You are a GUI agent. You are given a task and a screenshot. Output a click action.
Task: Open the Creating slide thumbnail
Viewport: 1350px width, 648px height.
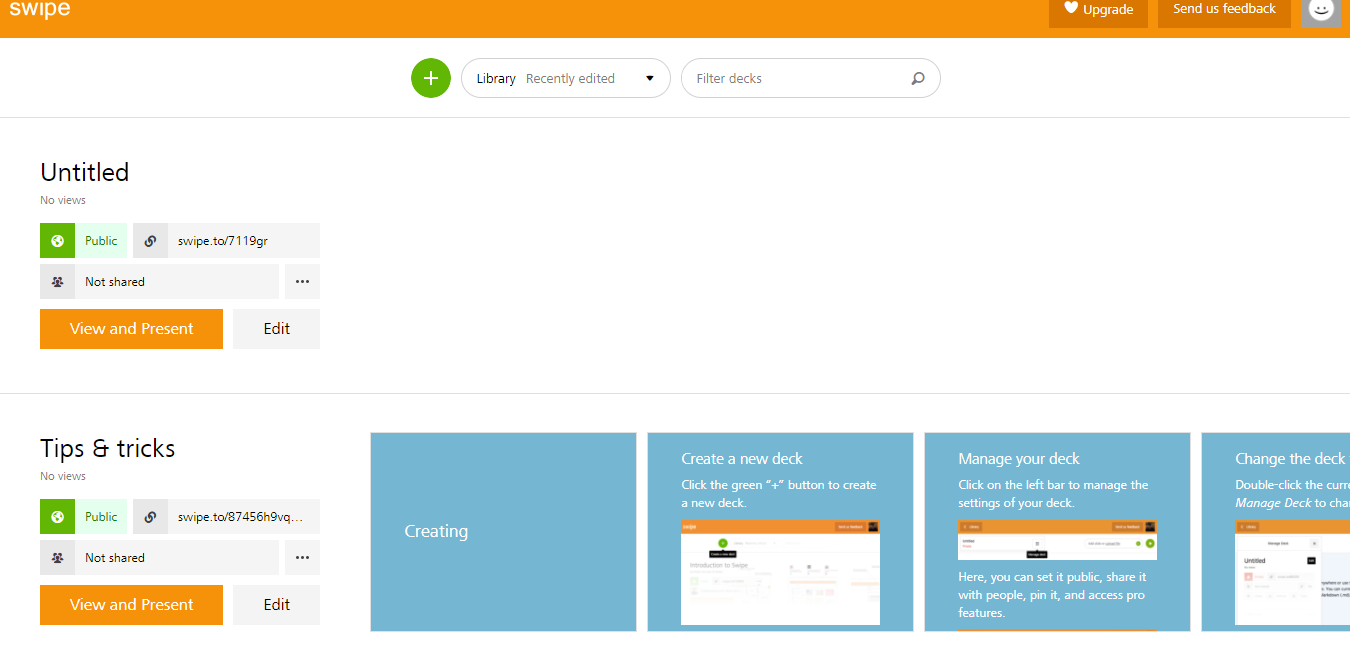[x=503, y=532]
